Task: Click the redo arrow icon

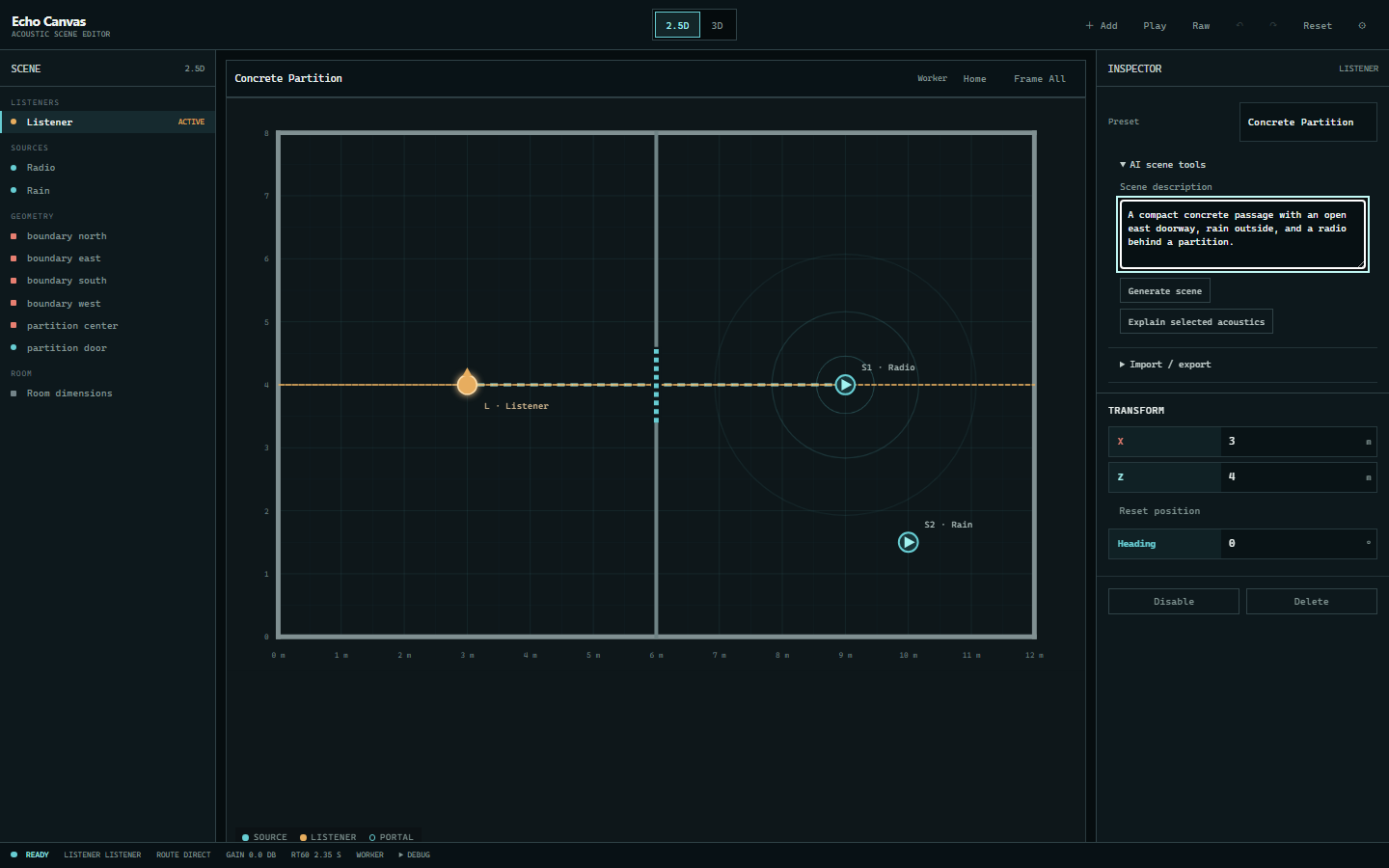Action: click(1273, 25)
